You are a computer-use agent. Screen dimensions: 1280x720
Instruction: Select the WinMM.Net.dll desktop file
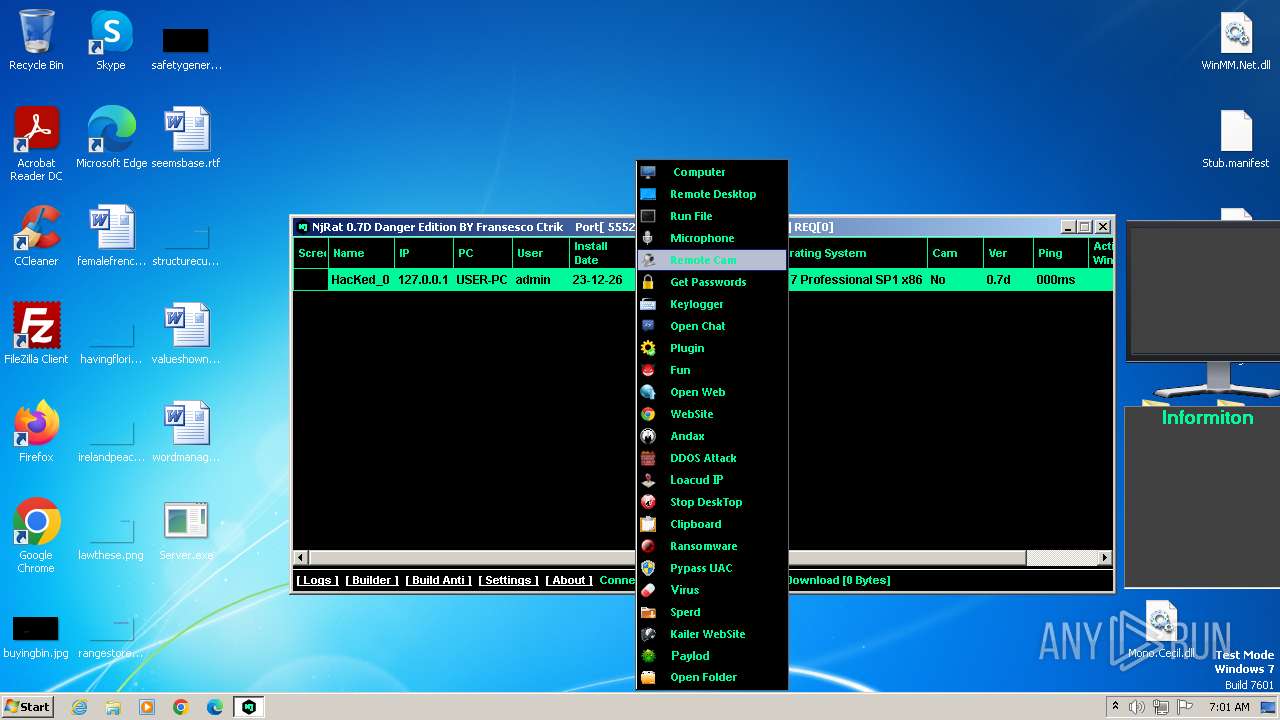click(x=1236, y=40)
